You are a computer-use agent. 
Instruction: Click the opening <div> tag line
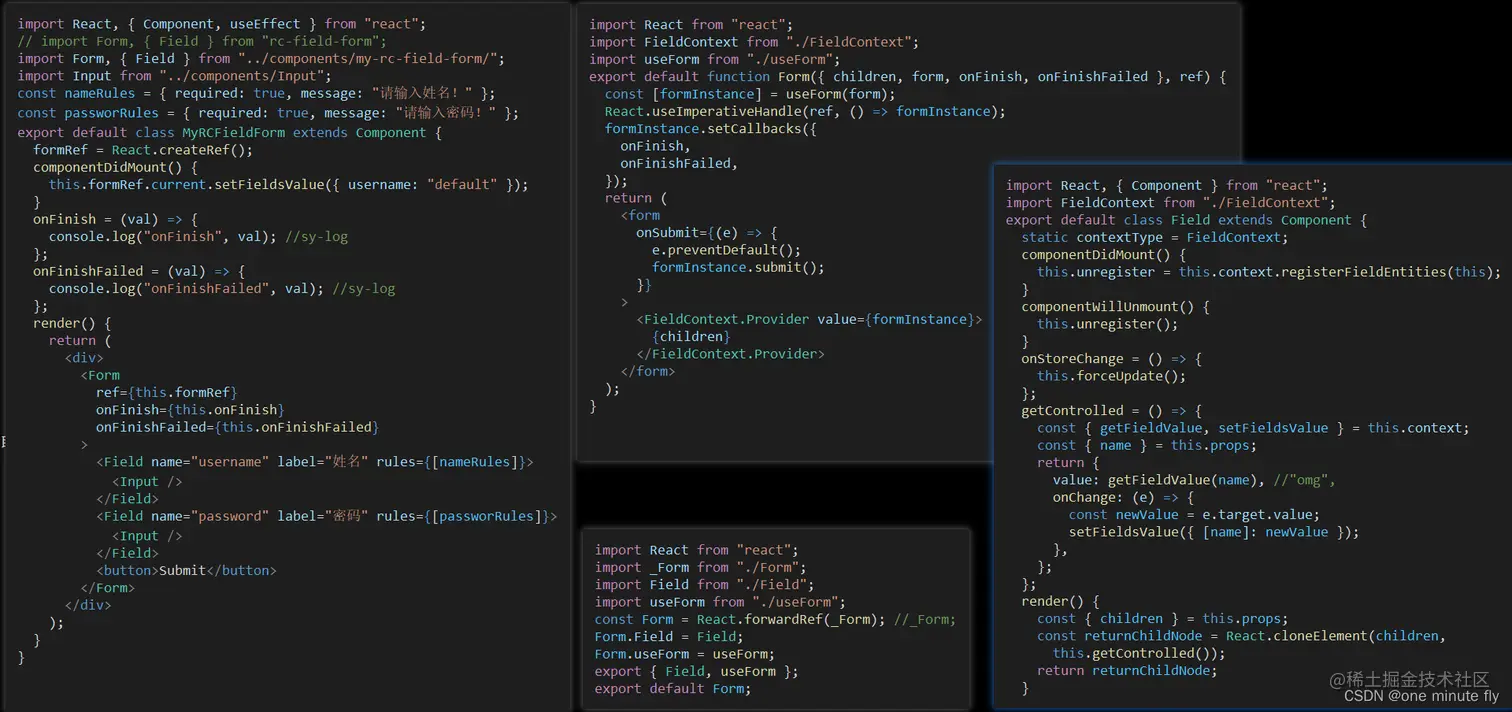click(x=84, y=357)
